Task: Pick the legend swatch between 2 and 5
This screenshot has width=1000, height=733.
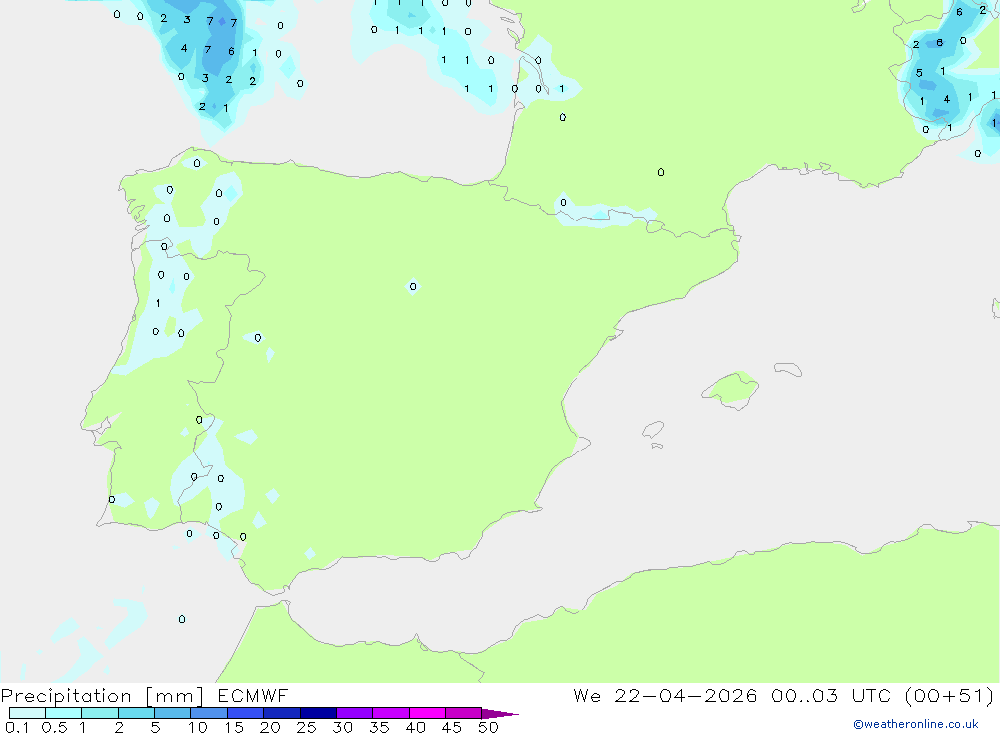Action: tap(136, 713)
